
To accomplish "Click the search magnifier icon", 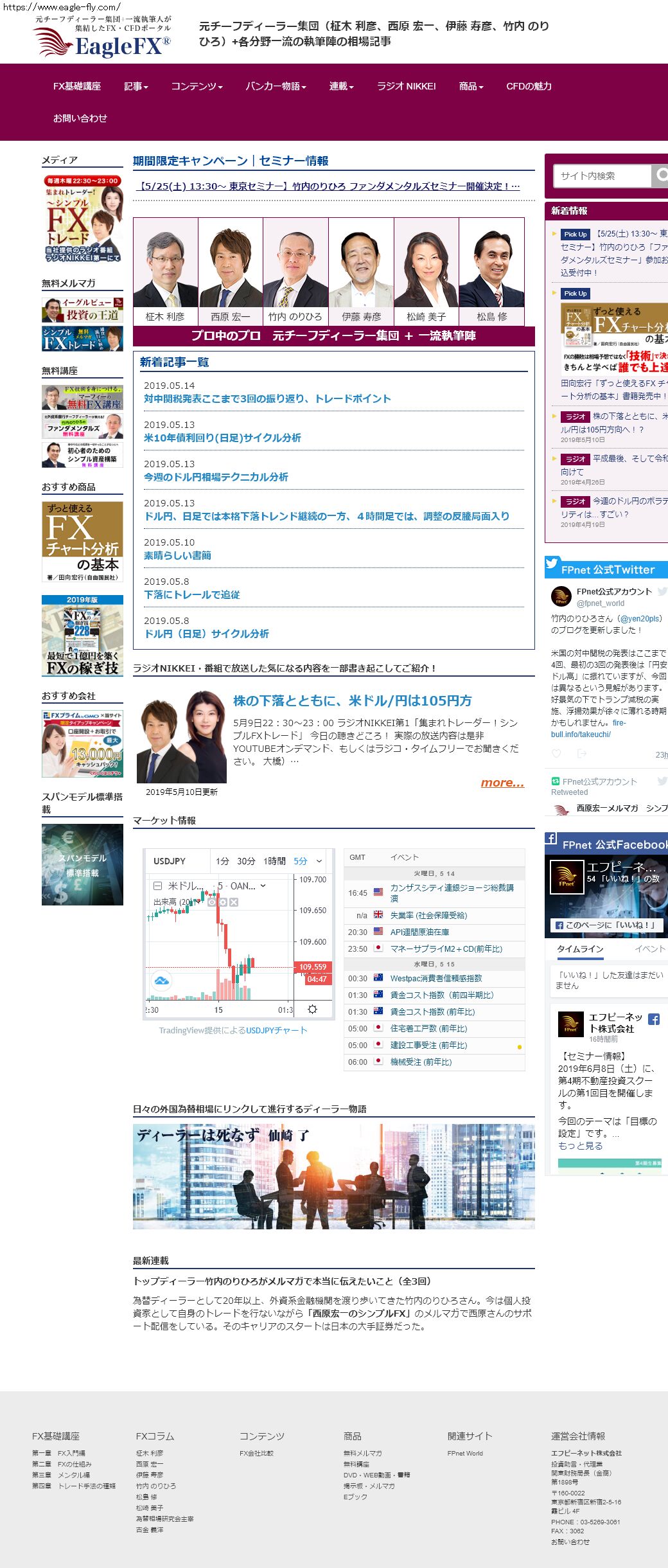I will tap(661, 175).
